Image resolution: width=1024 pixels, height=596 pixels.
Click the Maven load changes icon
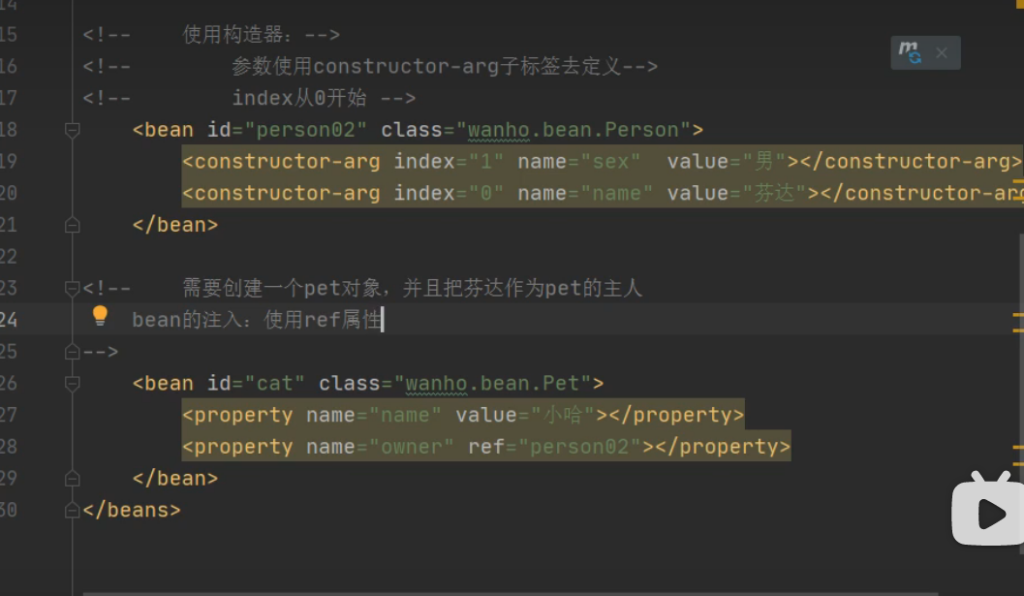click(910, 53)
